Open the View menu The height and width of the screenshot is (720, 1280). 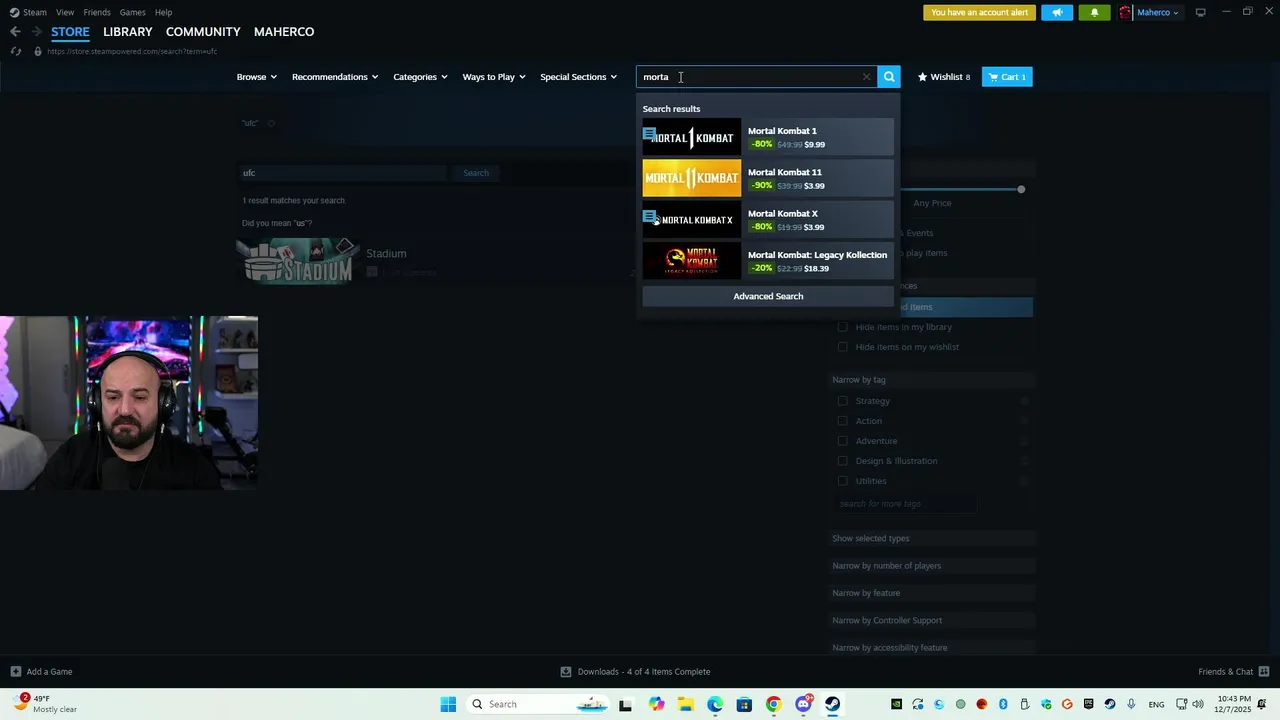pos(65,12)
